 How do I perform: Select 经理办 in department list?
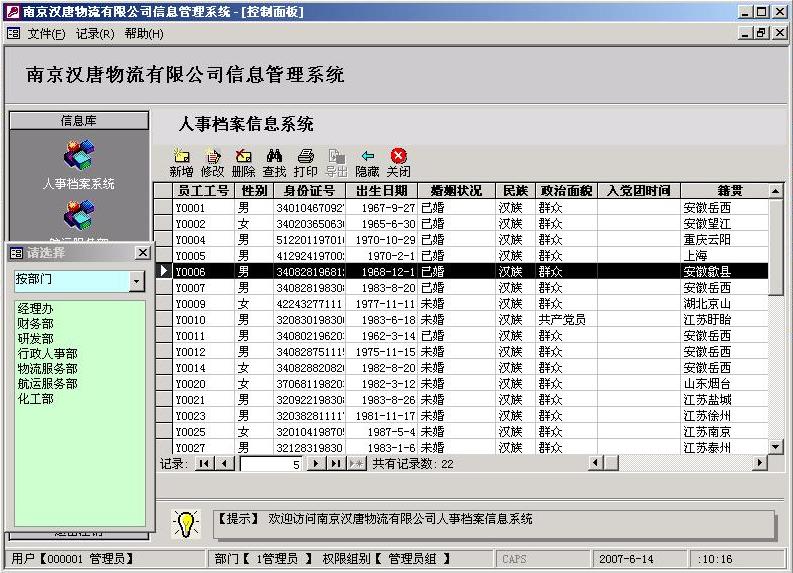coord(35,308)
